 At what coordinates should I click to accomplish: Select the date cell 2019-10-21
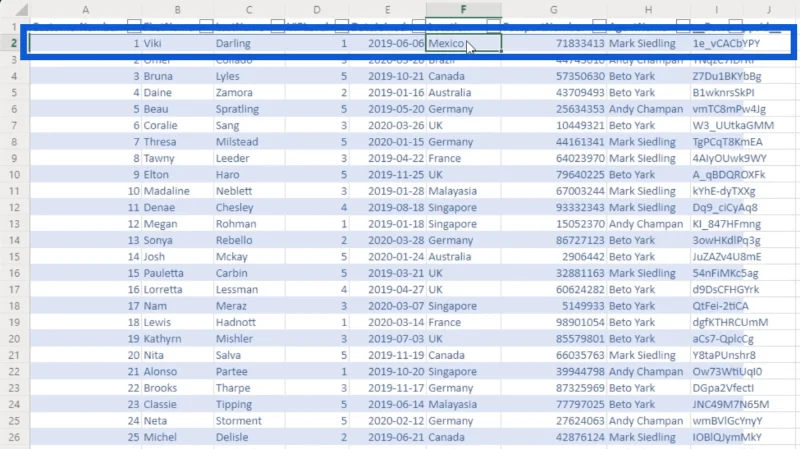point(388,76)
